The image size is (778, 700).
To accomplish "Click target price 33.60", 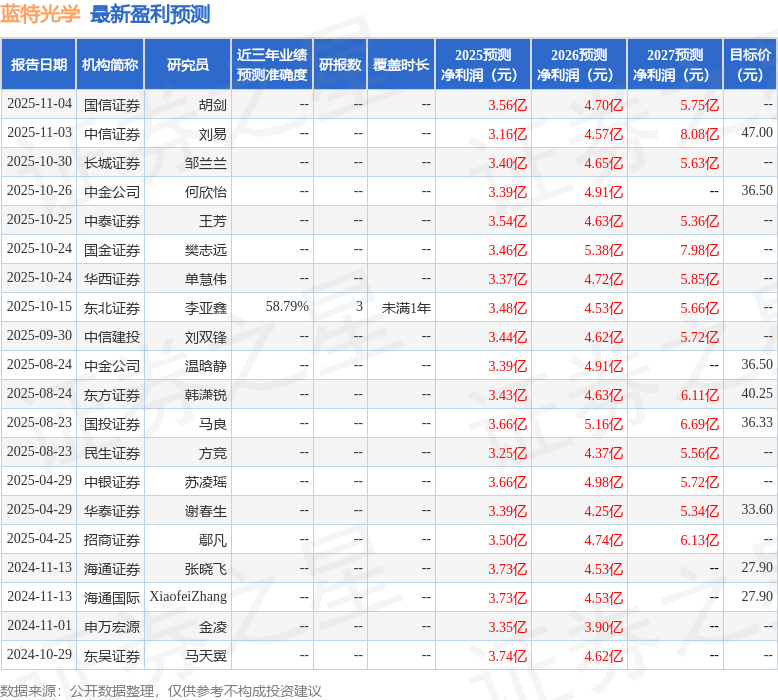I will pyautogui.click(x=757, y=509).
